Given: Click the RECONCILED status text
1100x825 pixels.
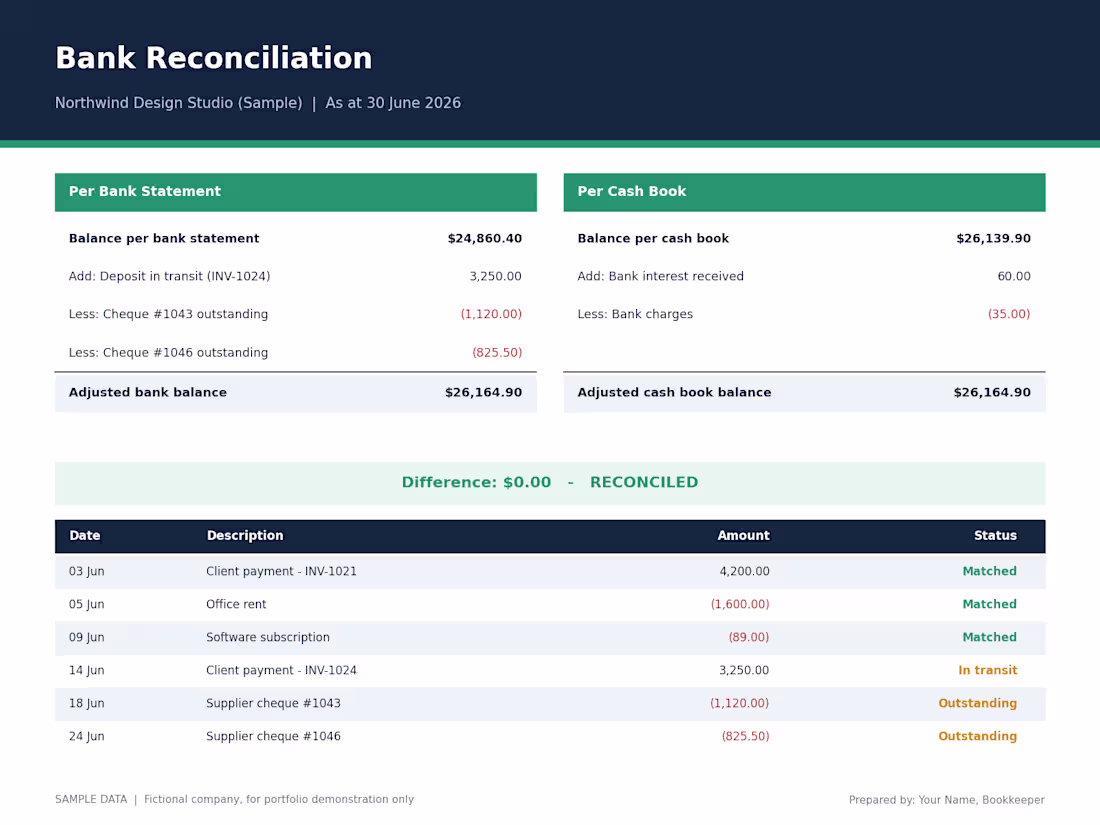Looking at the screenshot, I should coord(644,483).
